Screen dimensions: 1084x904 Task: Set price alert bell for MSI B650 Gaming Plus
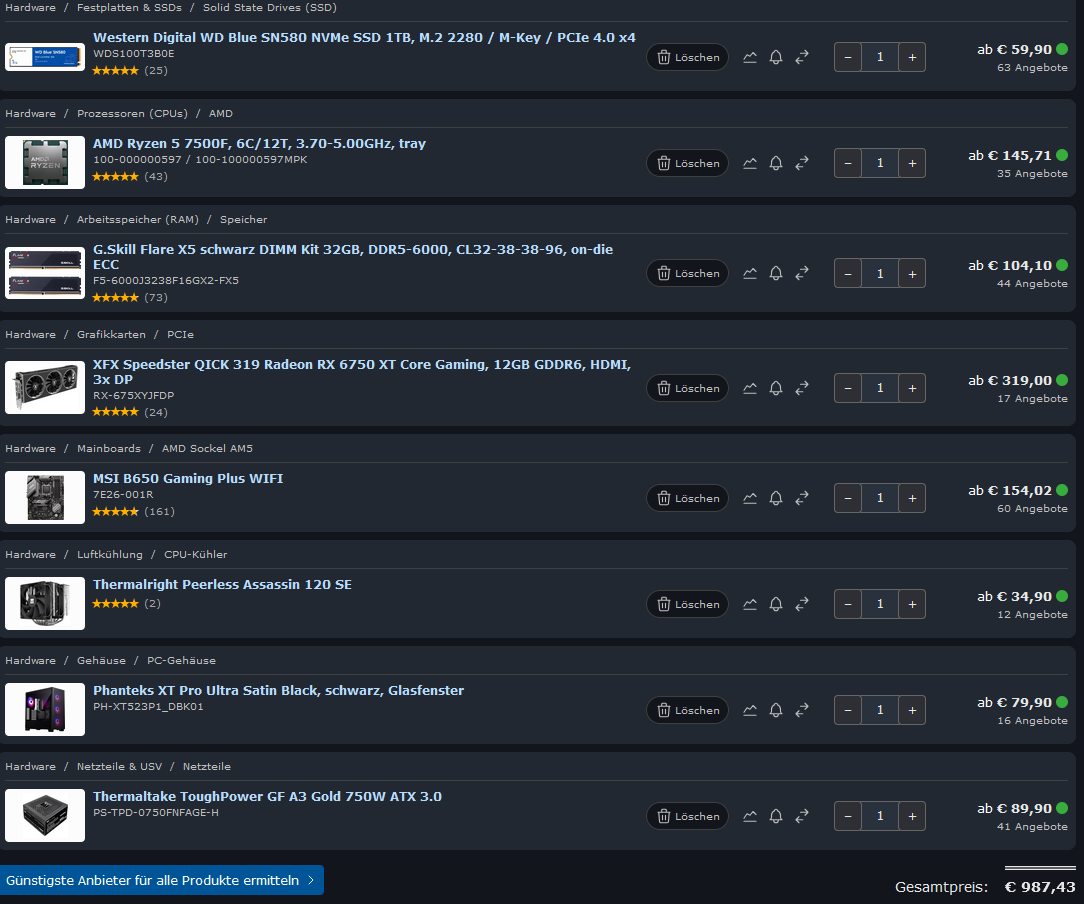coord(776,498)
